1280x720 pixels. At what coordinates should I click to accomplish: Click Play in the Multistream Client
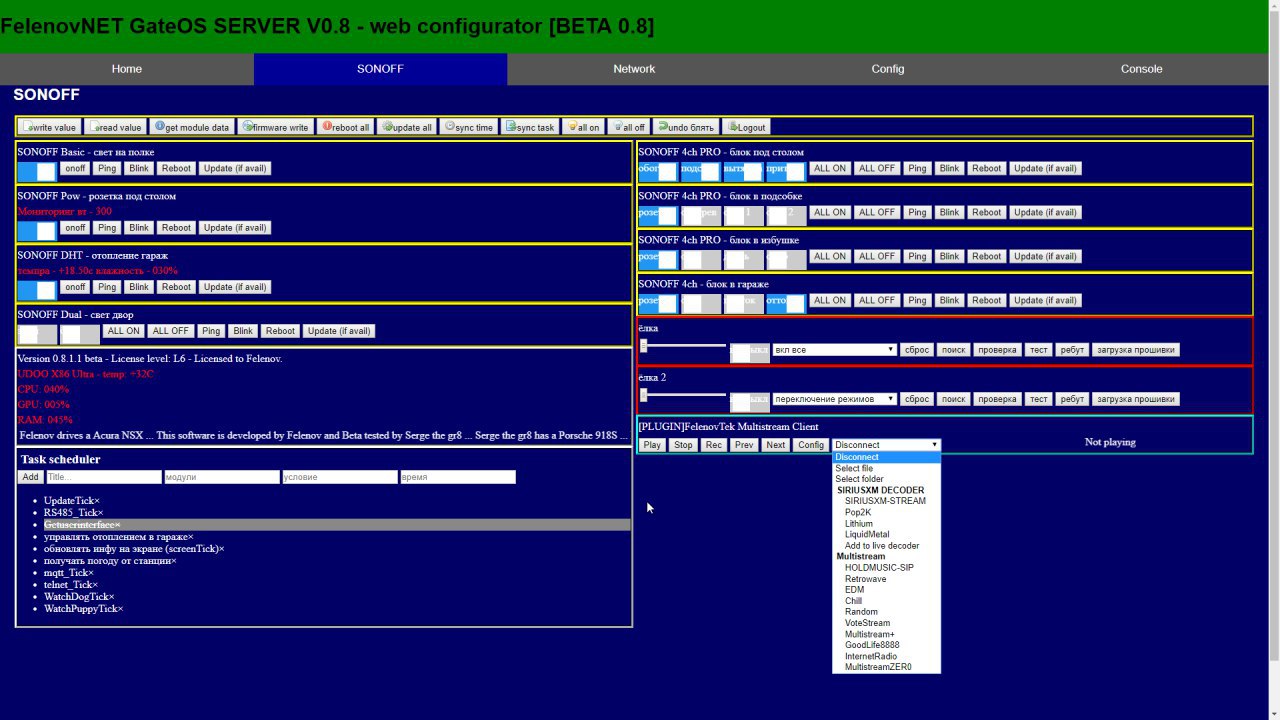click(652, 445)
